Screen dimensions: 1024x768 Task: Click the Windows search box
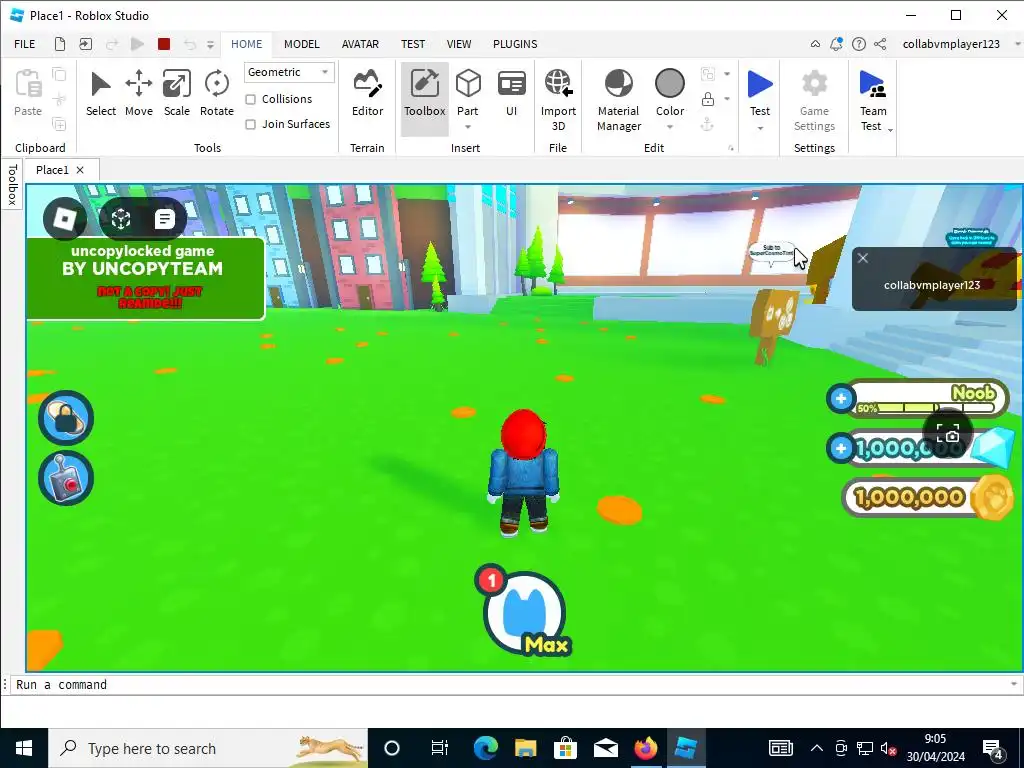click(x=208, y=748)
